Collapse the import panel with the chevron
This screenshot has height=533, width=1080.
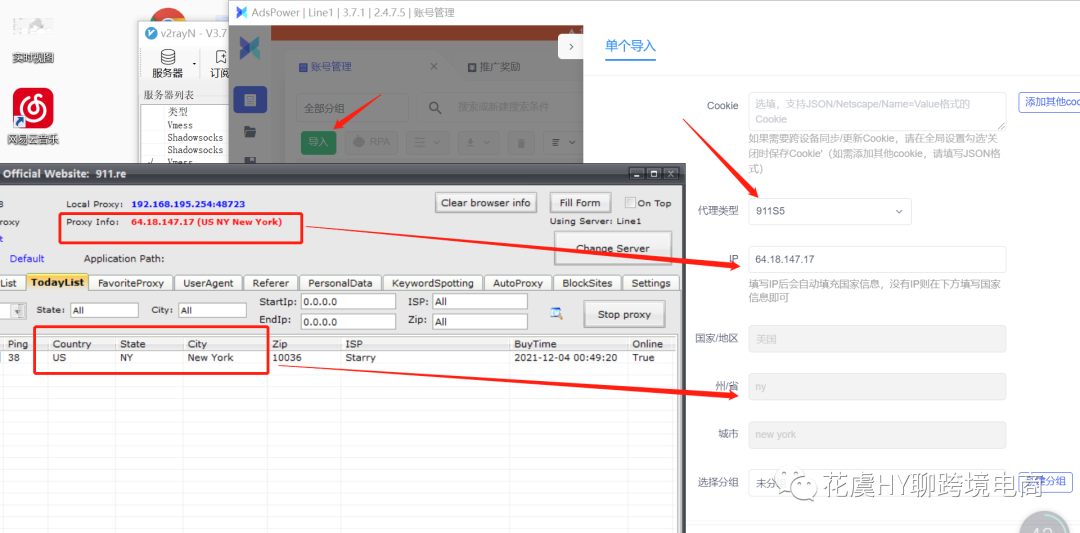[571, 47]
